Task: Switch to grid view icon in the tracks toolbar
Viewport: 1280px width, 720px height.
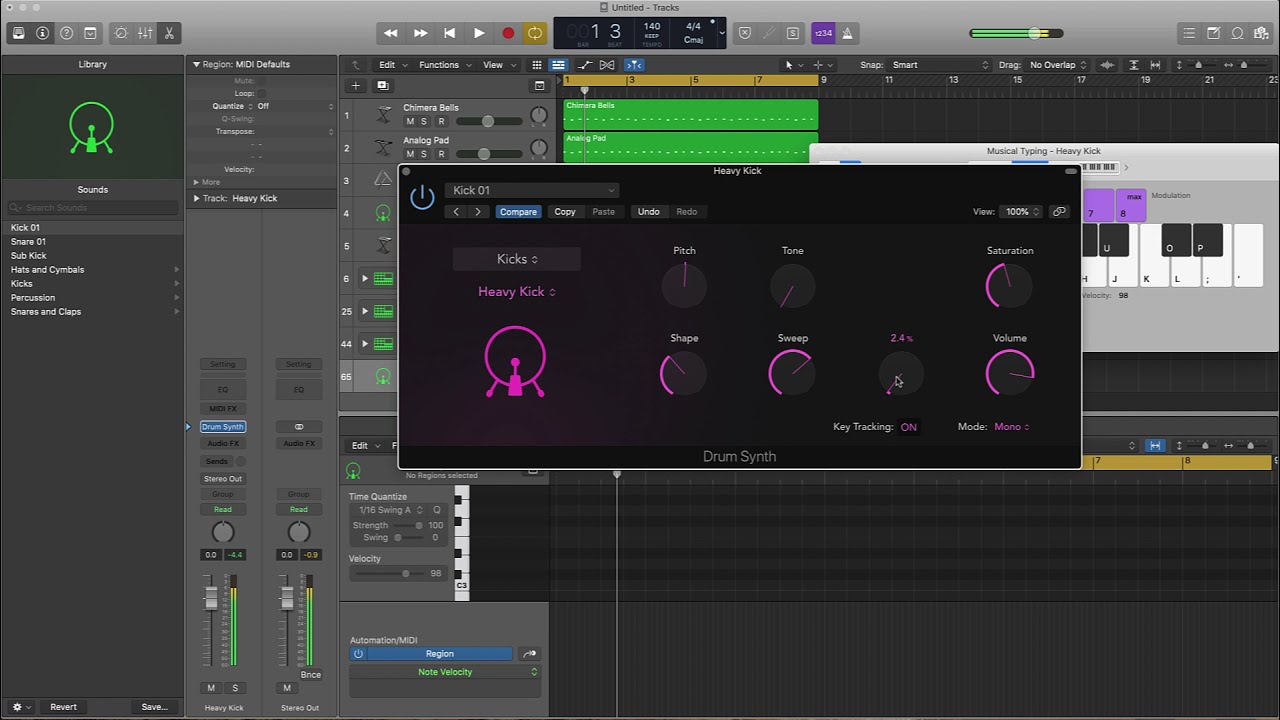Action: coord(537,65)
